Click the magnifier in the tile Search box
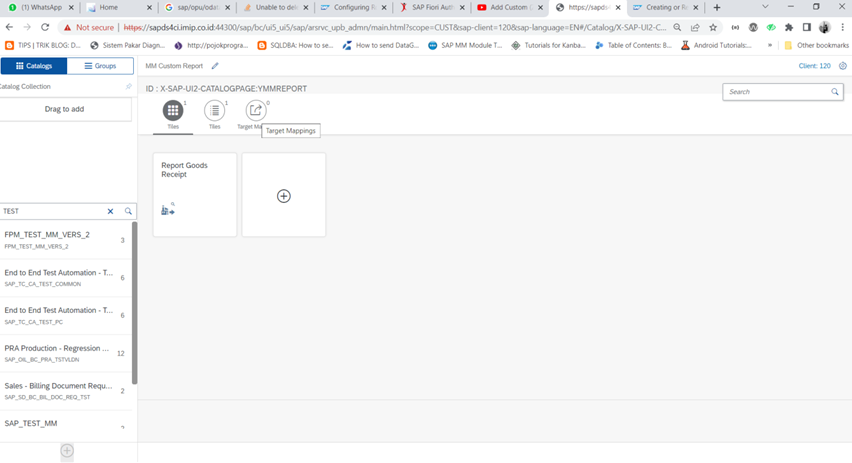The width and height of the screenshot is (852, 463). tap(835, 92)
